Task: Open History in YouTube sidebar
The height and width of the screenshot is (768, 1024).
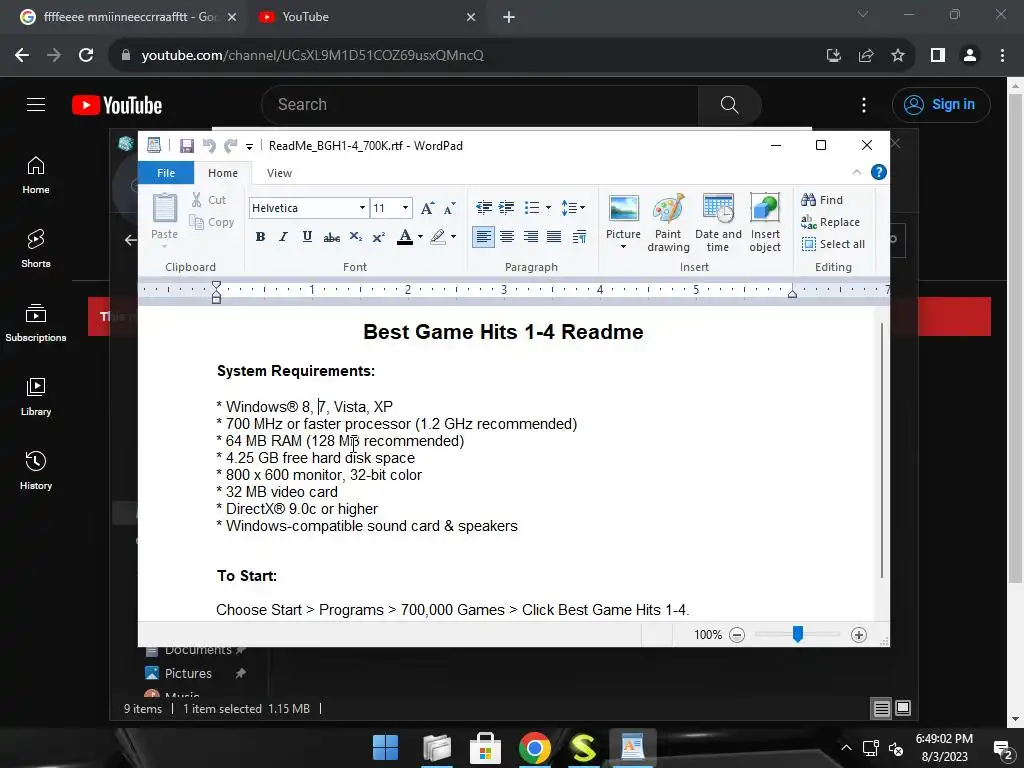Action: pyautogui.click(x=36, y=470)
